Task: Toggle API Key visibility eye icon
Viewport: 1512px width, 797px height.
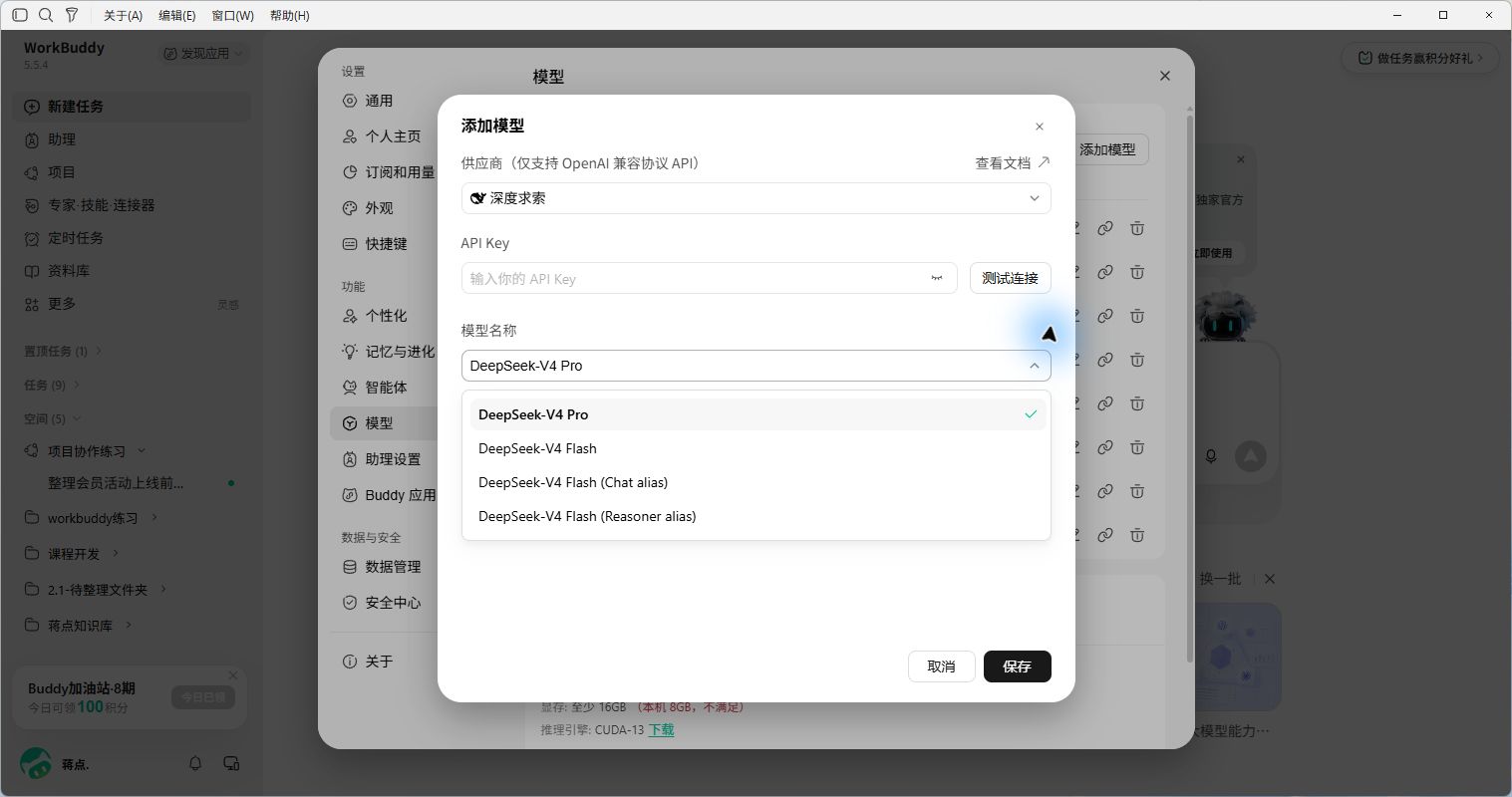Action: (937, 278)
